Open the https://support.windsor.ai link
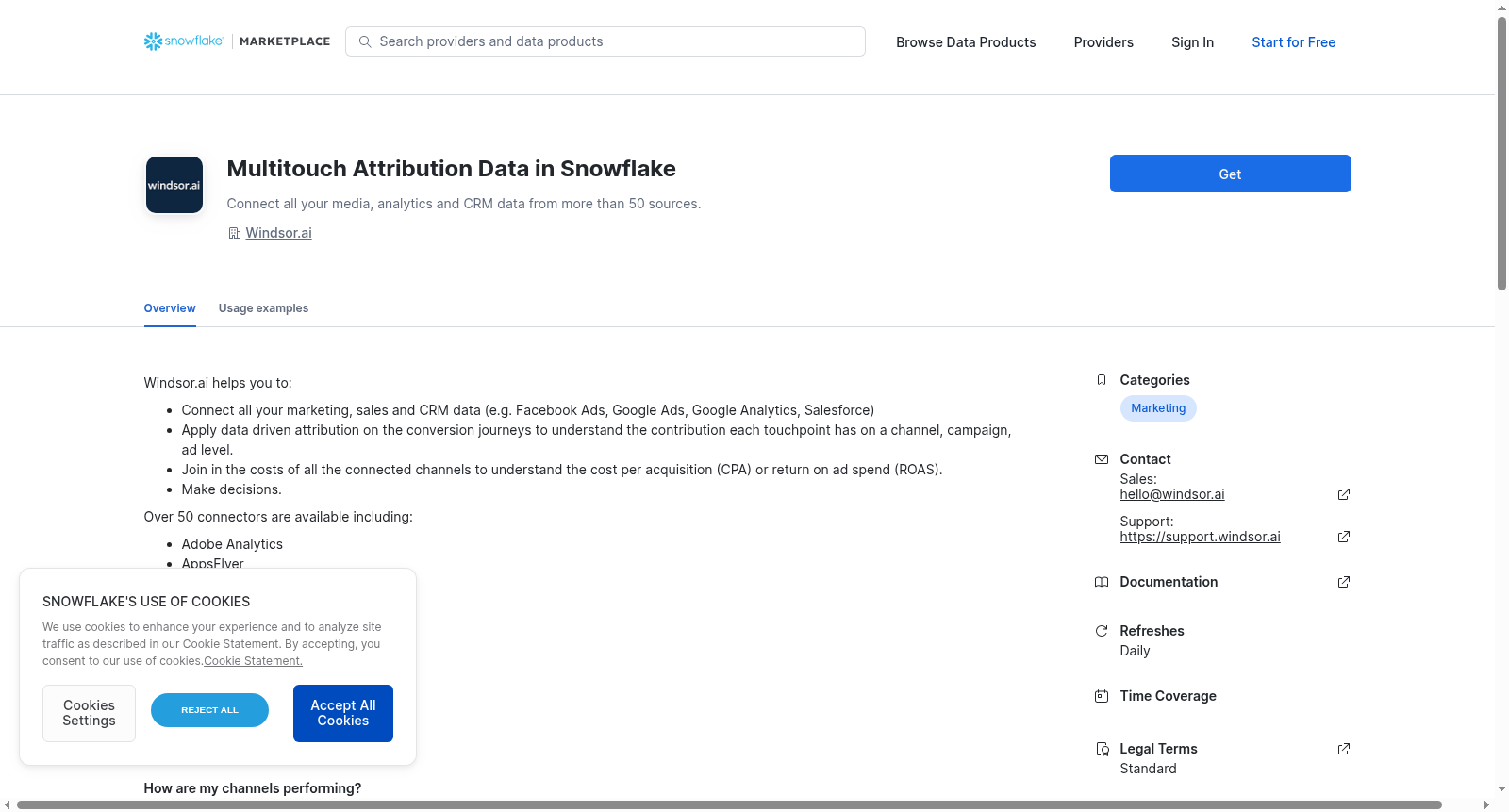Screen dimensions: 1509x812 click(x=1200, y=537)
